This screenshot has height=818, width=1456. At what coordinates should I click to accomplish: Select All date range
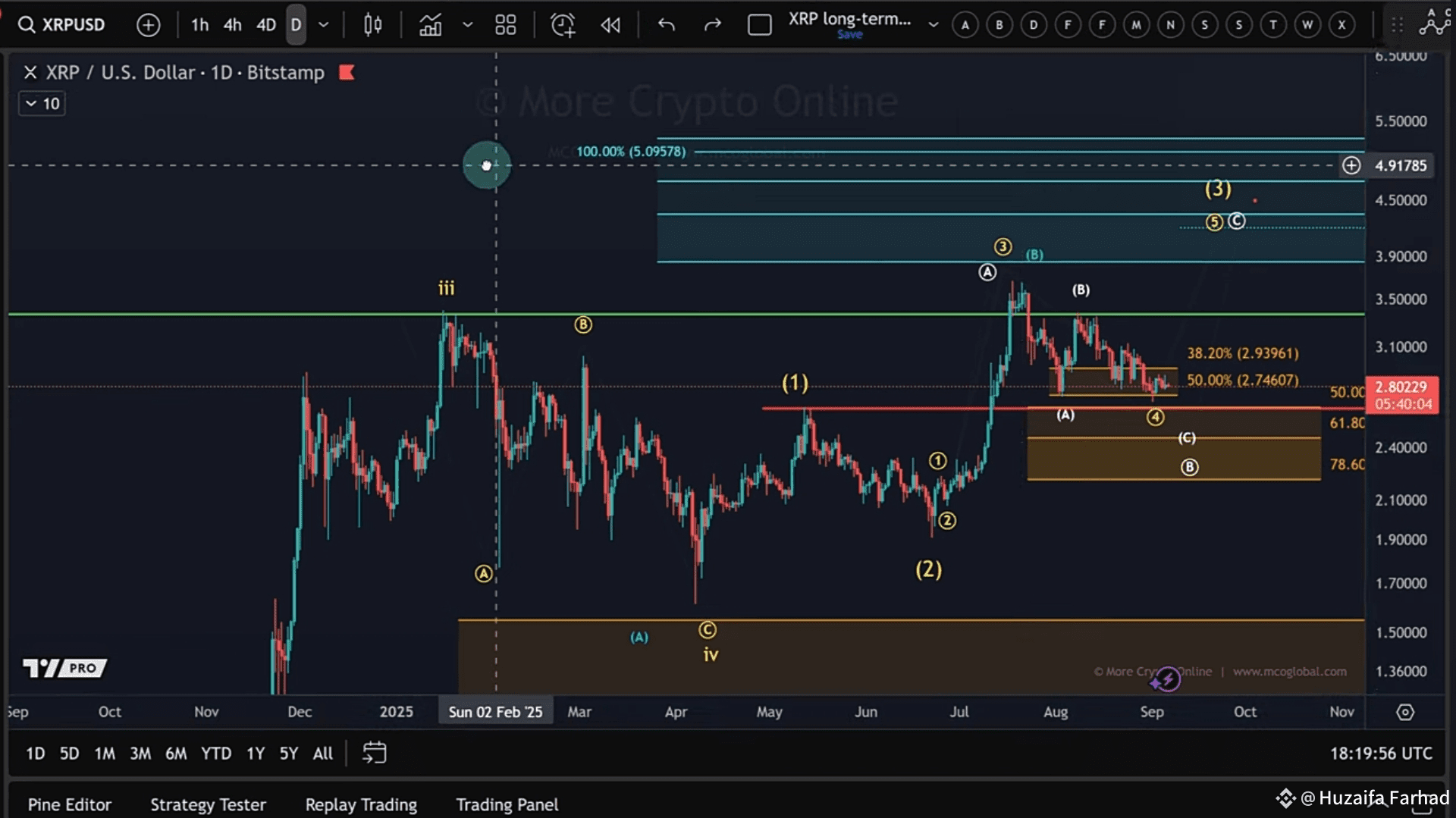[323, 754]
